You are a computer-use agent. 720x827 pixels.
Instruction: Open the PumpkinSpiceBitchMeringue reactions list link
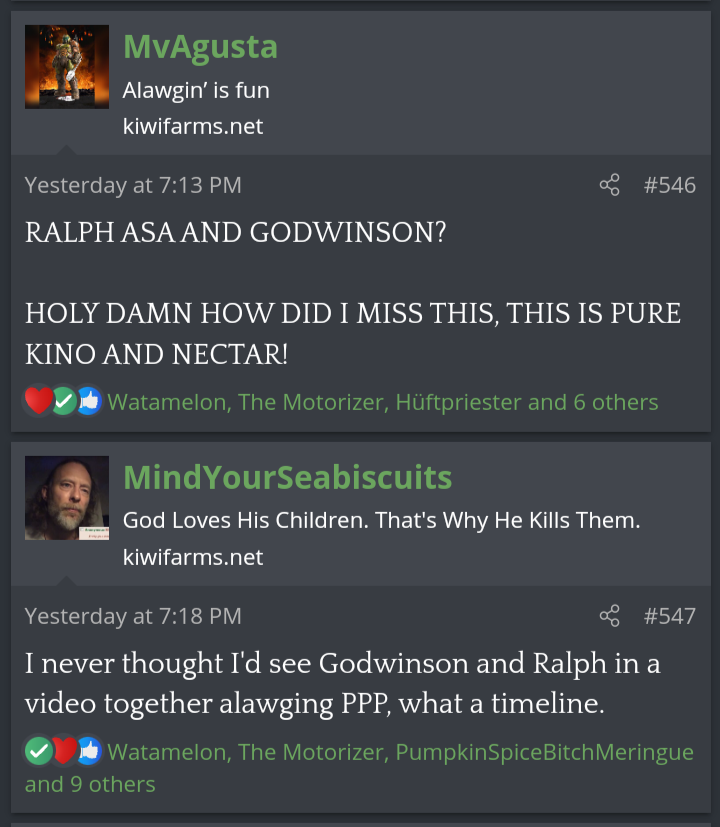click(544, 752)
